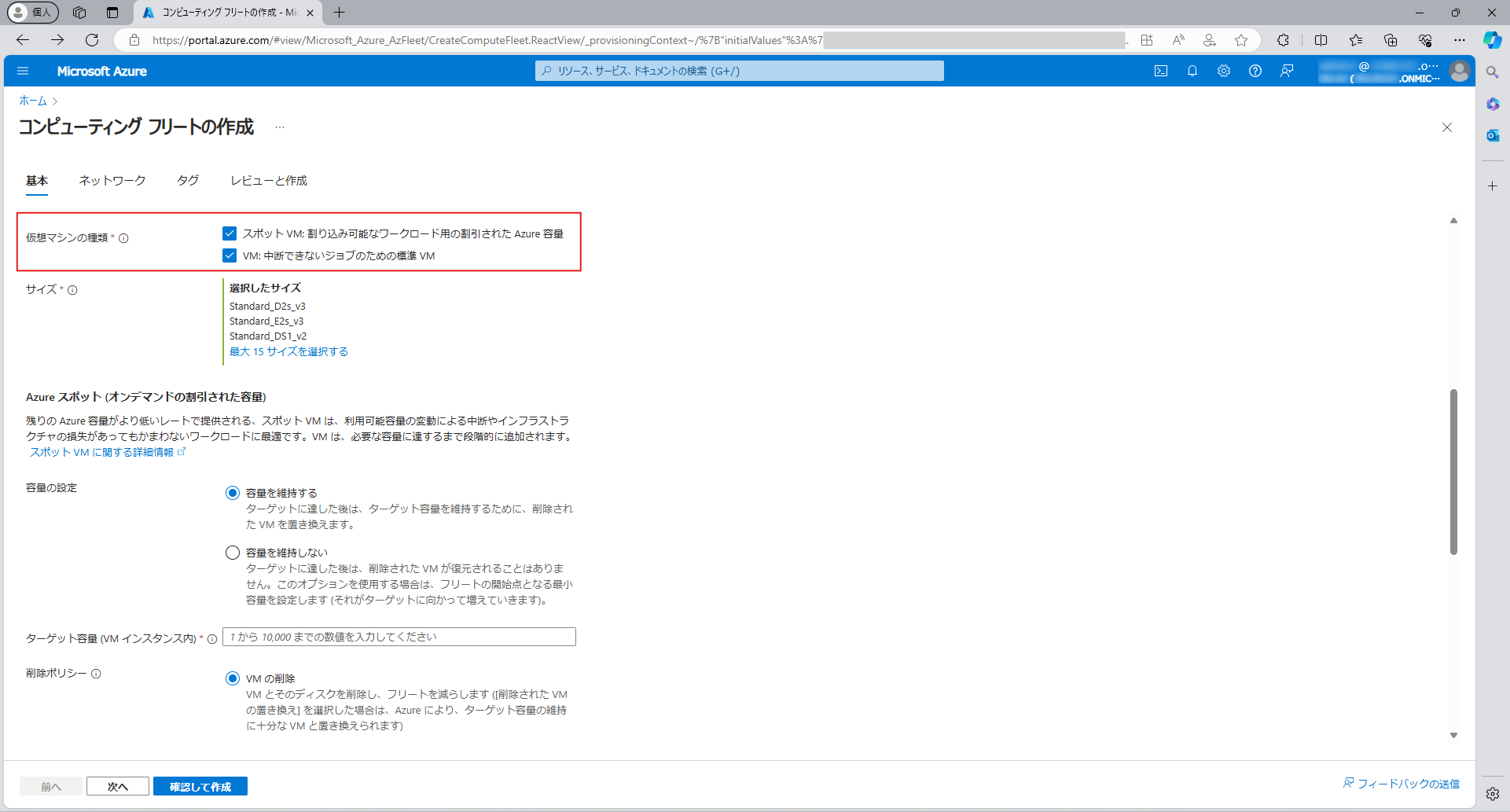Image resolution: width=1510 pixels, height=812 pixels.
Task: Open the 基本 tab
Action: coord(37,181)
